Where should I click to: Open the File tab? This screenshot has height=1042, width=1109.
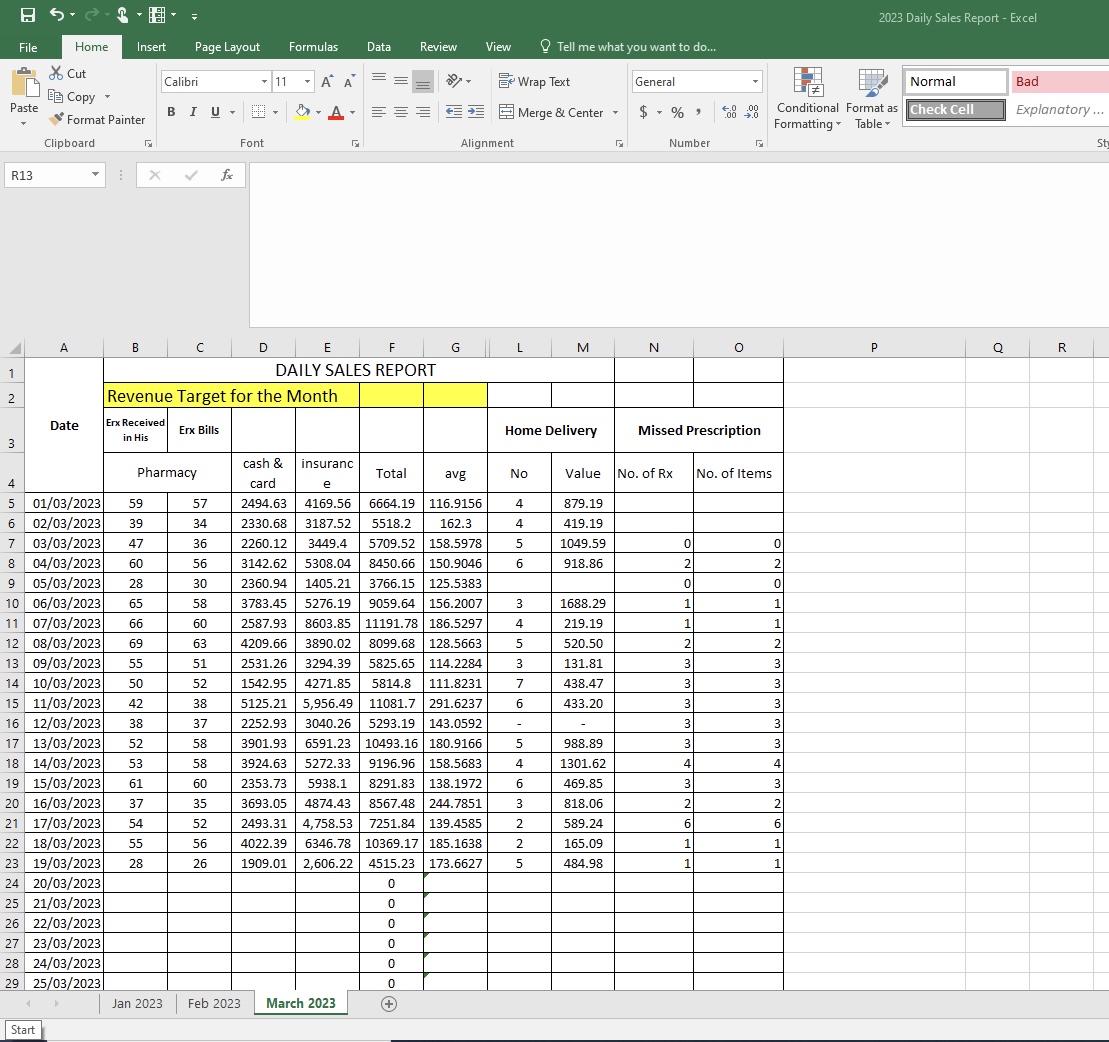point(28,47)
